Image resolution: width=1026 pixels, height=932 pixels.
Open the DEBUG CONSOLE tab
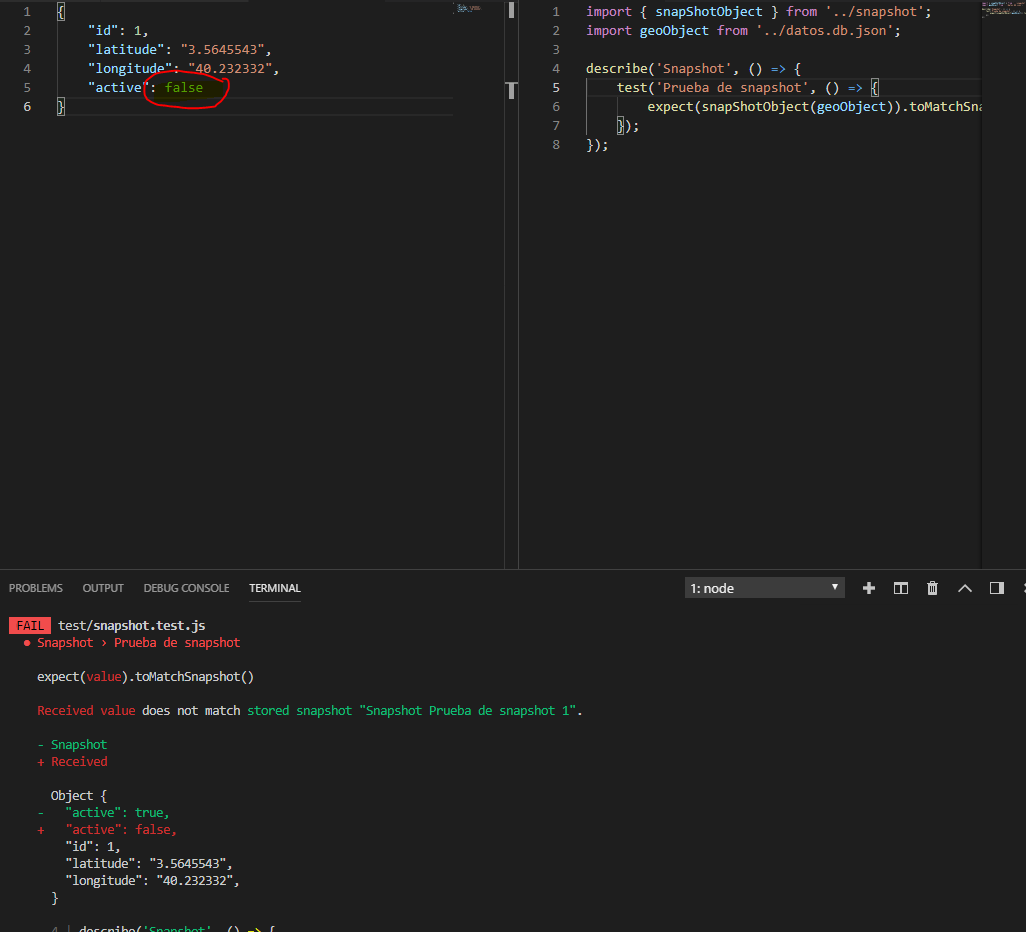186,588
